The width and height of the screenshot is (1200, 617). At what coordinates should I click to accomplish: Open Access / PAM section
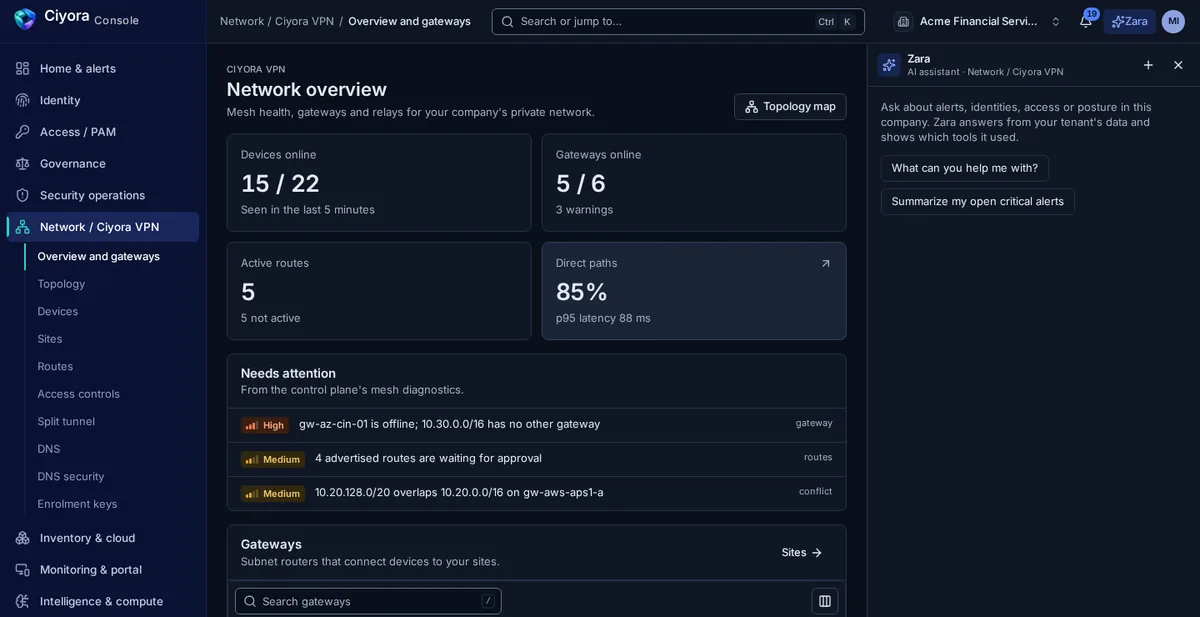tap(103, 132)
